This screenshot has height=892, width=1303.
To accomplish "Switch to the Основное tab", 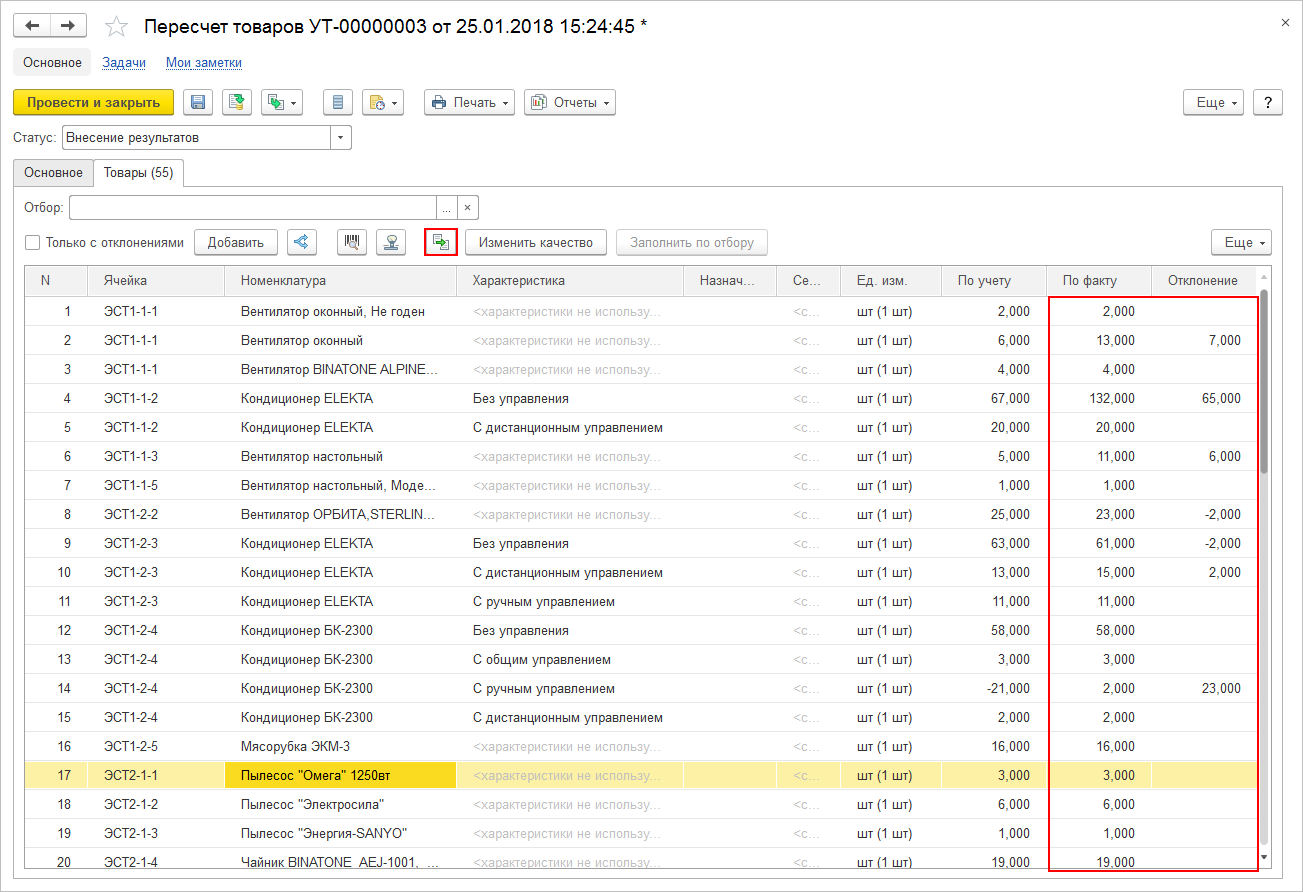I will [x=53, y=172].
